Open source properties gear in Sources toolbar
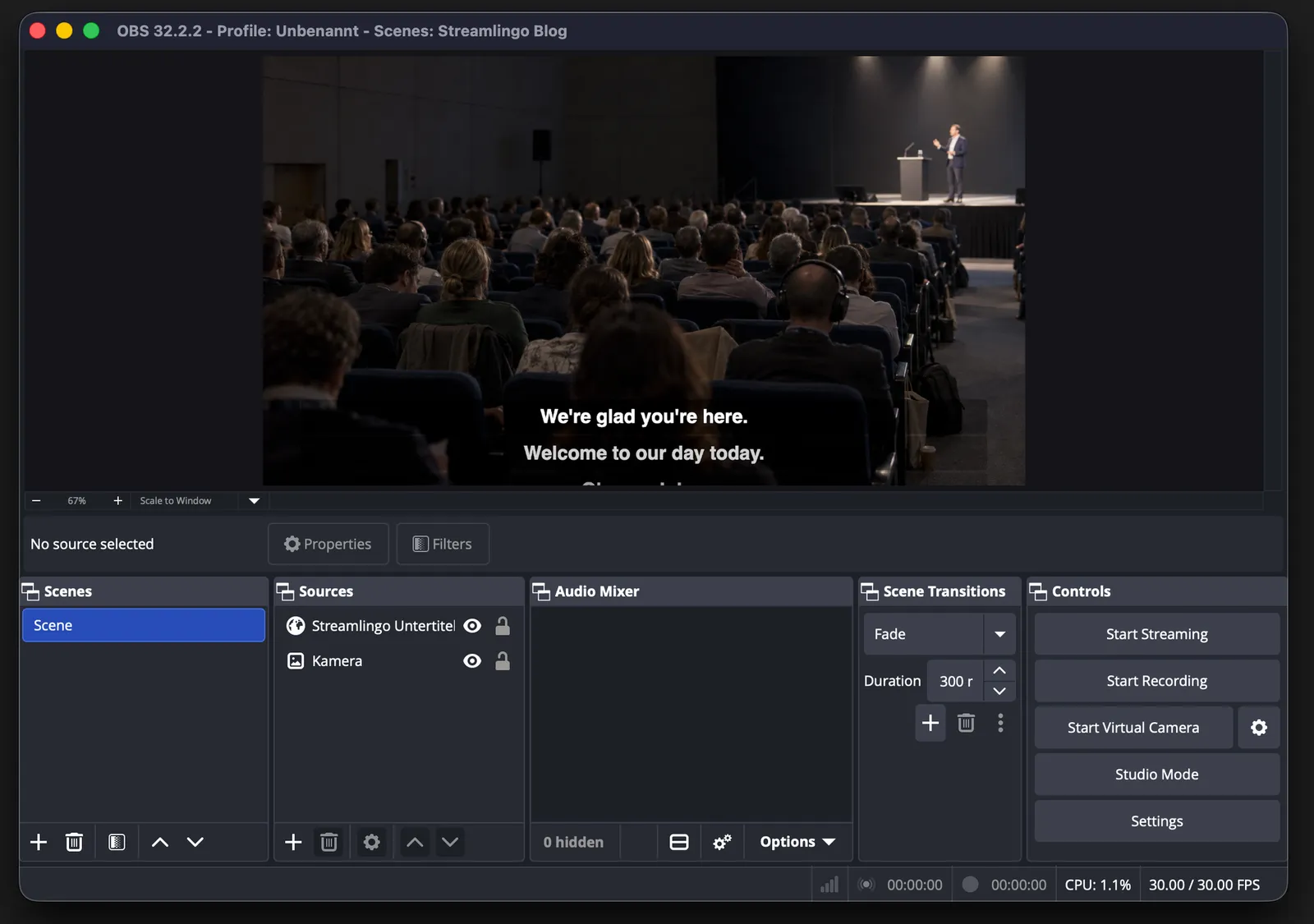Screen dimensions: 1314x924 point(371,842)
